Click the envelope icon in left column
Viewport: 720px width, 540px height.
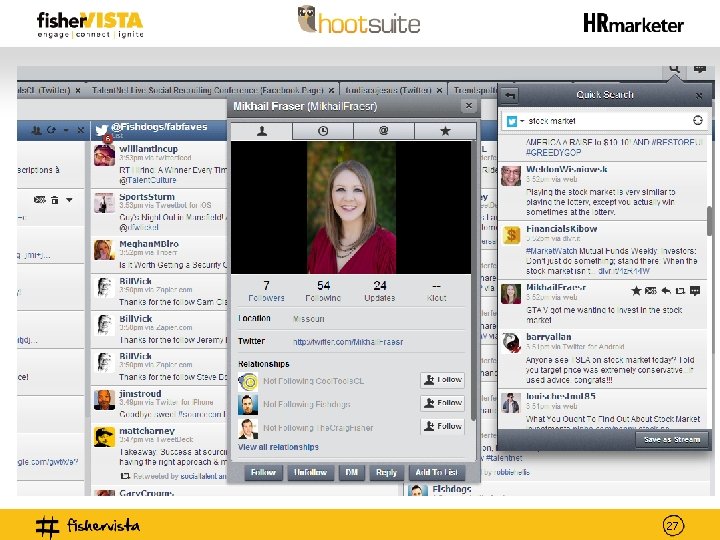tap(40, 200)
